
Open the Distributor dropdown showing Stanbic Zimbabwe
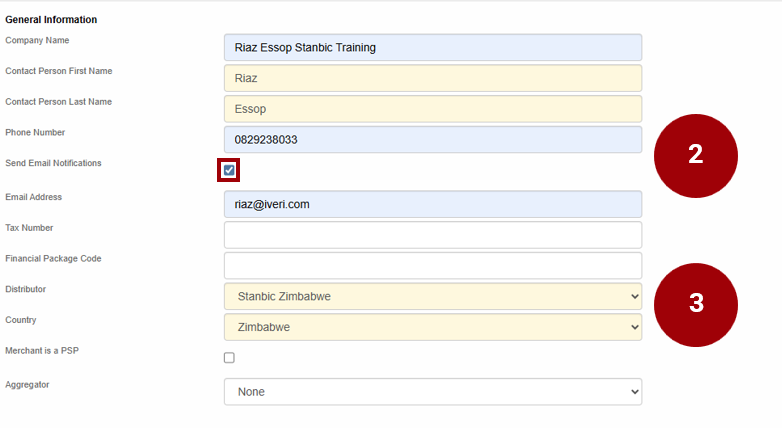(x=433, y=296)
